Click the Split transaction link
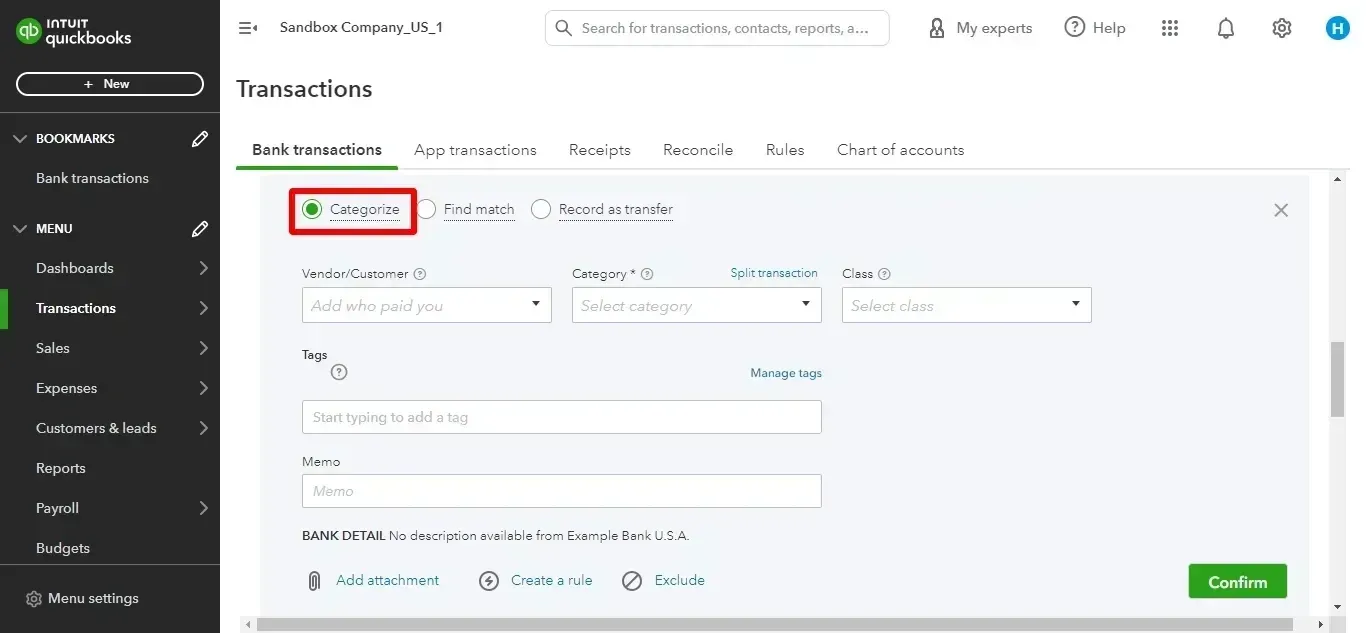Image resolution: width=1366 pixels, height=633 pixels. (x=774, y=273)
